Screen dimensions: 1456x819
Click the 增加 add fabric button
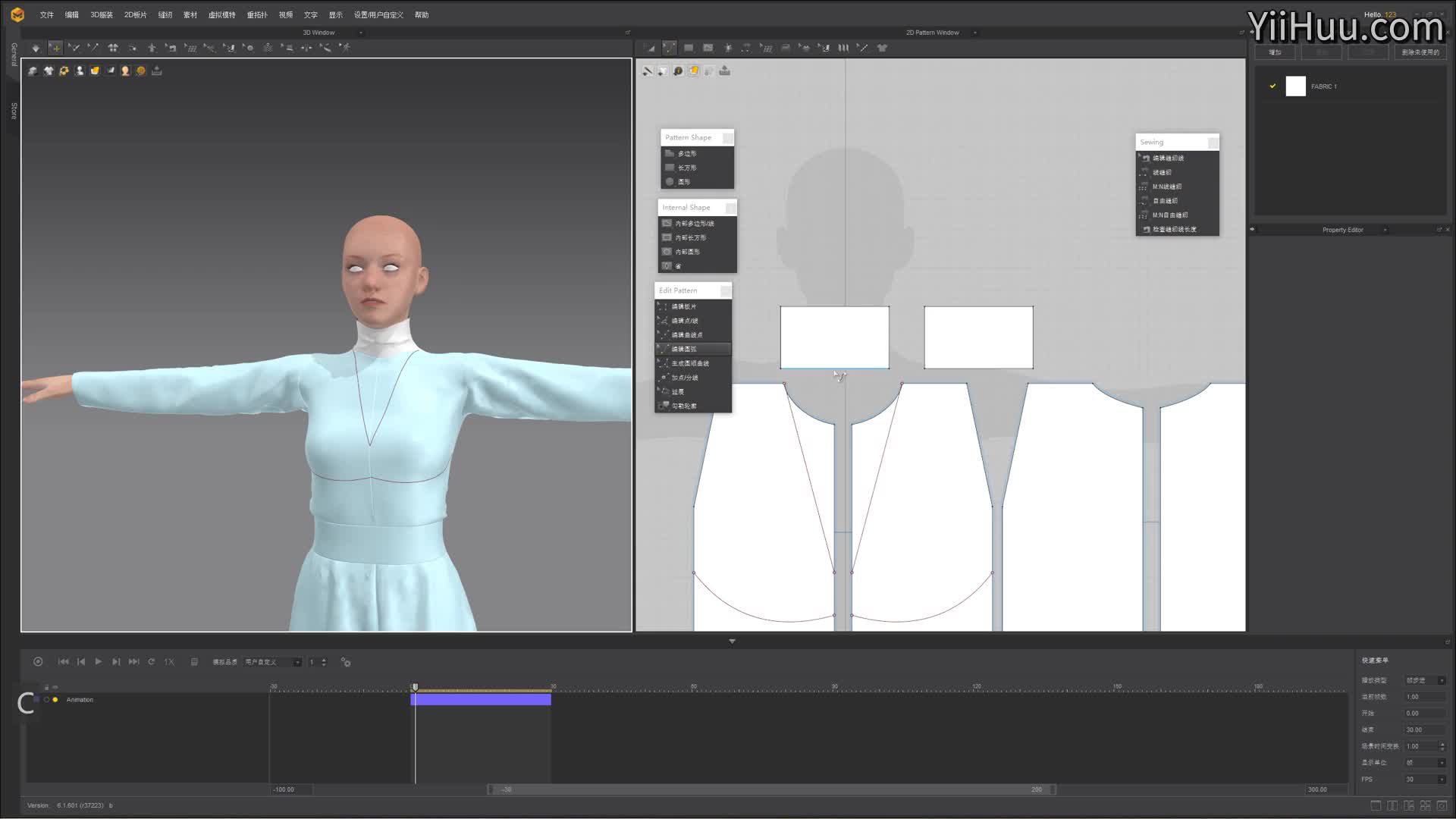[x=1275, y=52]
